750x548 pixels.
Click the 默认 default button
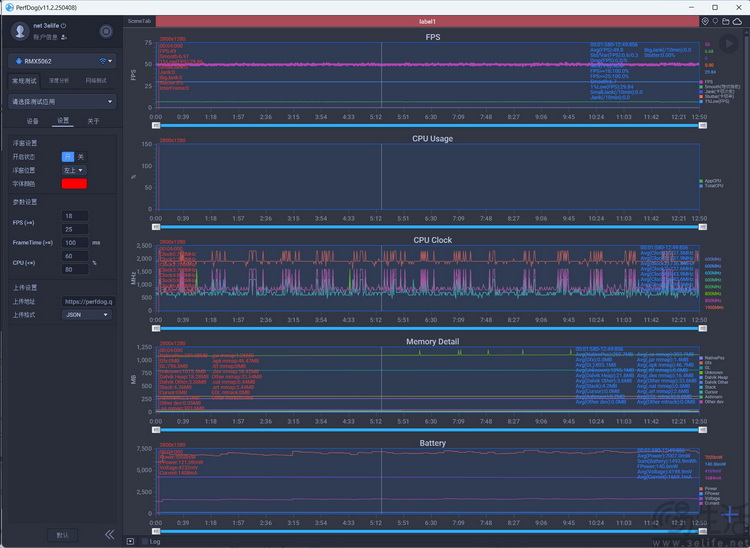pyautogui.click(x=62, y=535)
